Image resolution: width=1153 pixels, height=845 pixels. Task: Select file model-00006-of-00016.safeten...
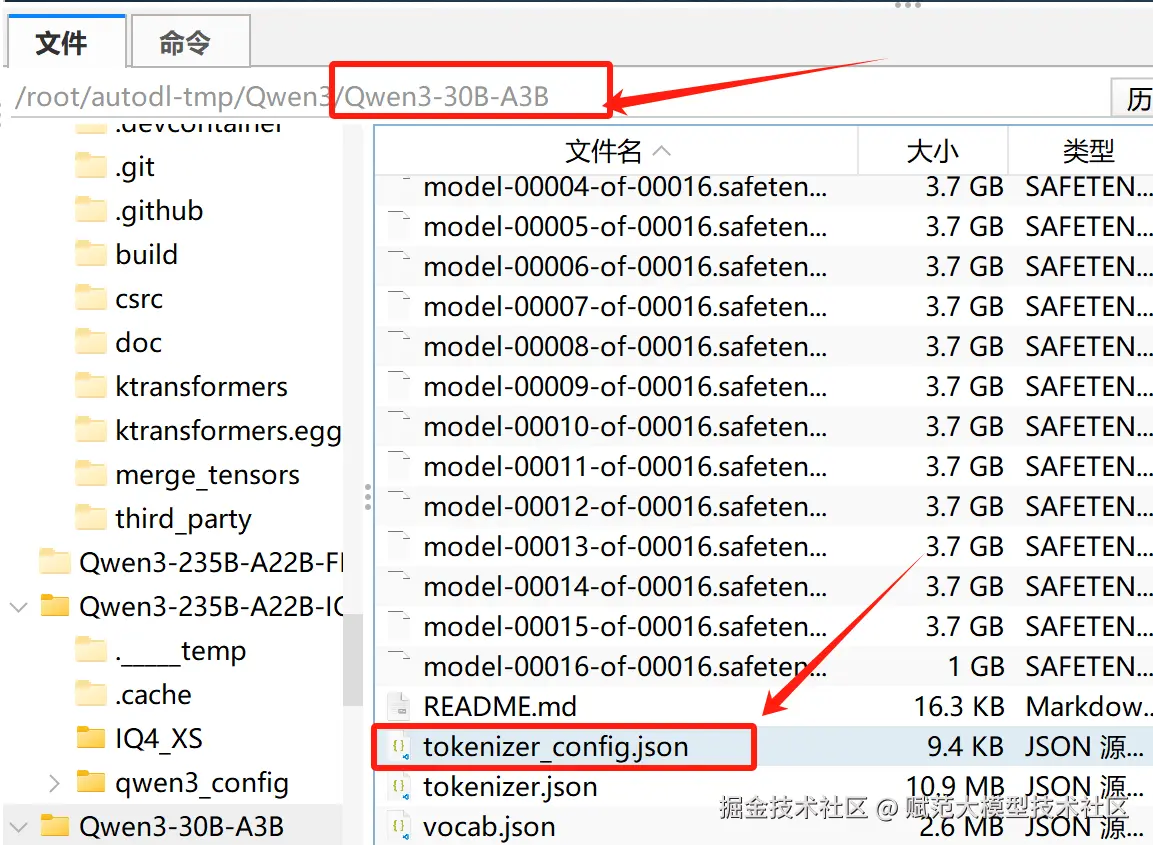pos(624,266)
